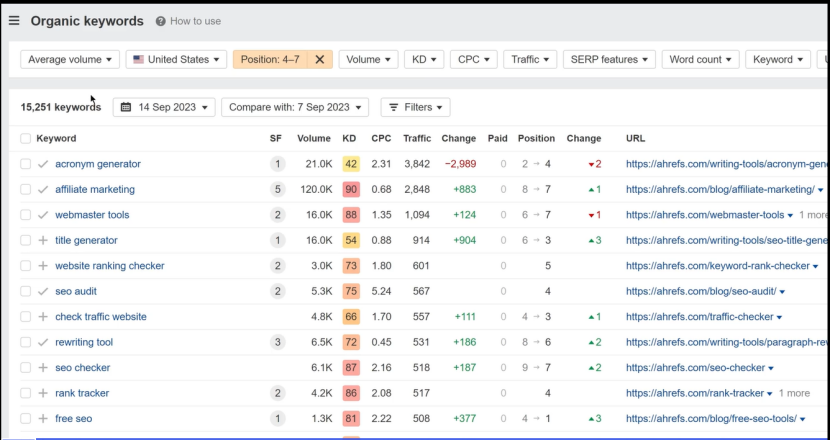Viewport: 830px width, 441px height.
Task: Open the seo checker keyword link
Action: [x=83, y=367]
